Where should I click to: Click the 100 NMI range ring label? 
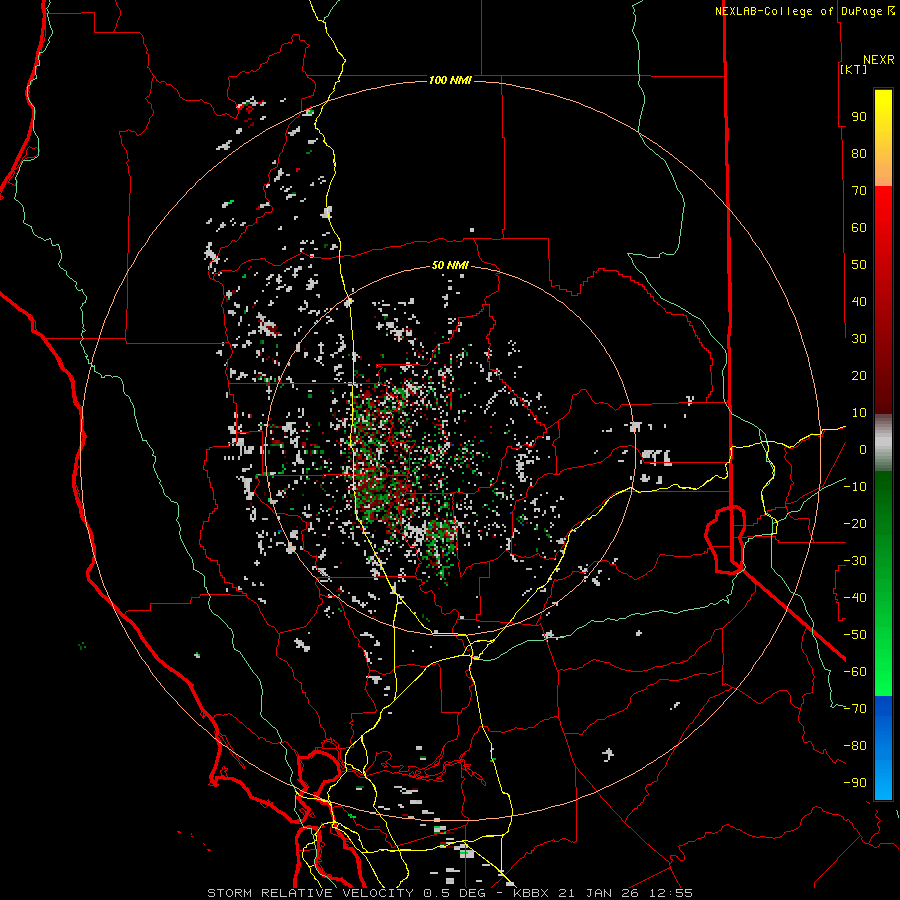(451, 80)
